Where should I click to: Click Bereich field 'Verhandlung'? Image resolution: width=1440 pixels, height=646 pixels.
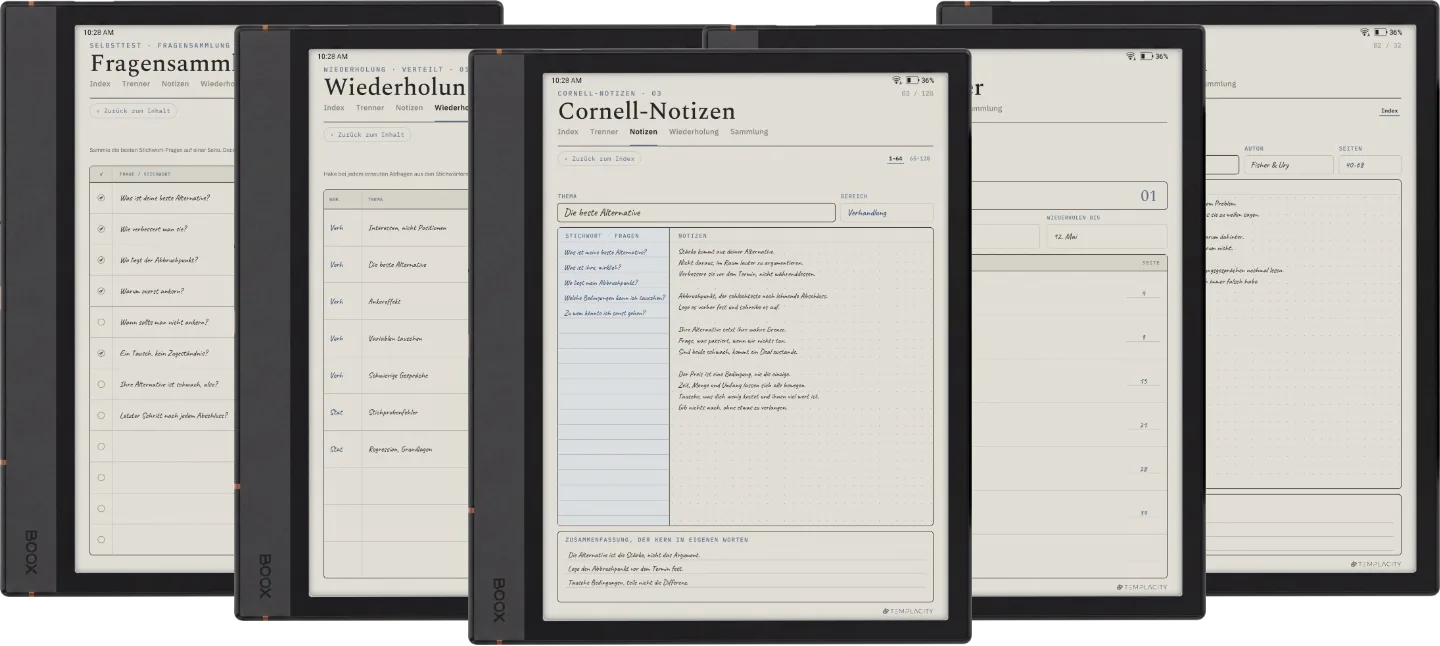887,213
